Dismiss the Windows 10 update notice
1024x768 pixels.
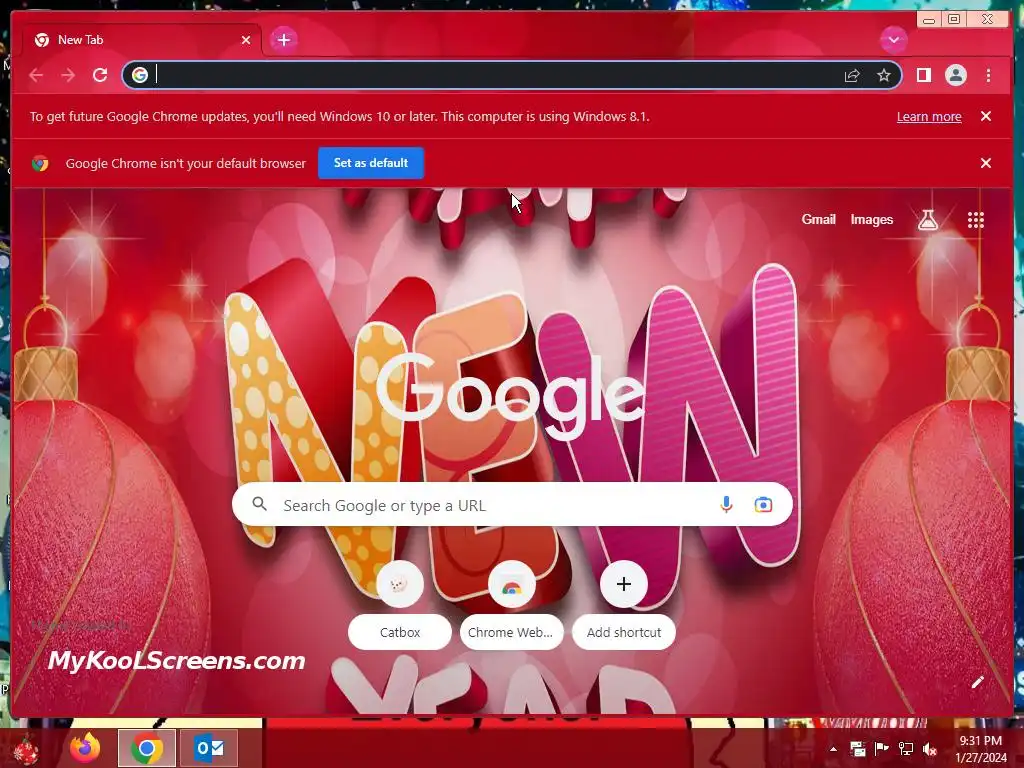click(986, 116)
